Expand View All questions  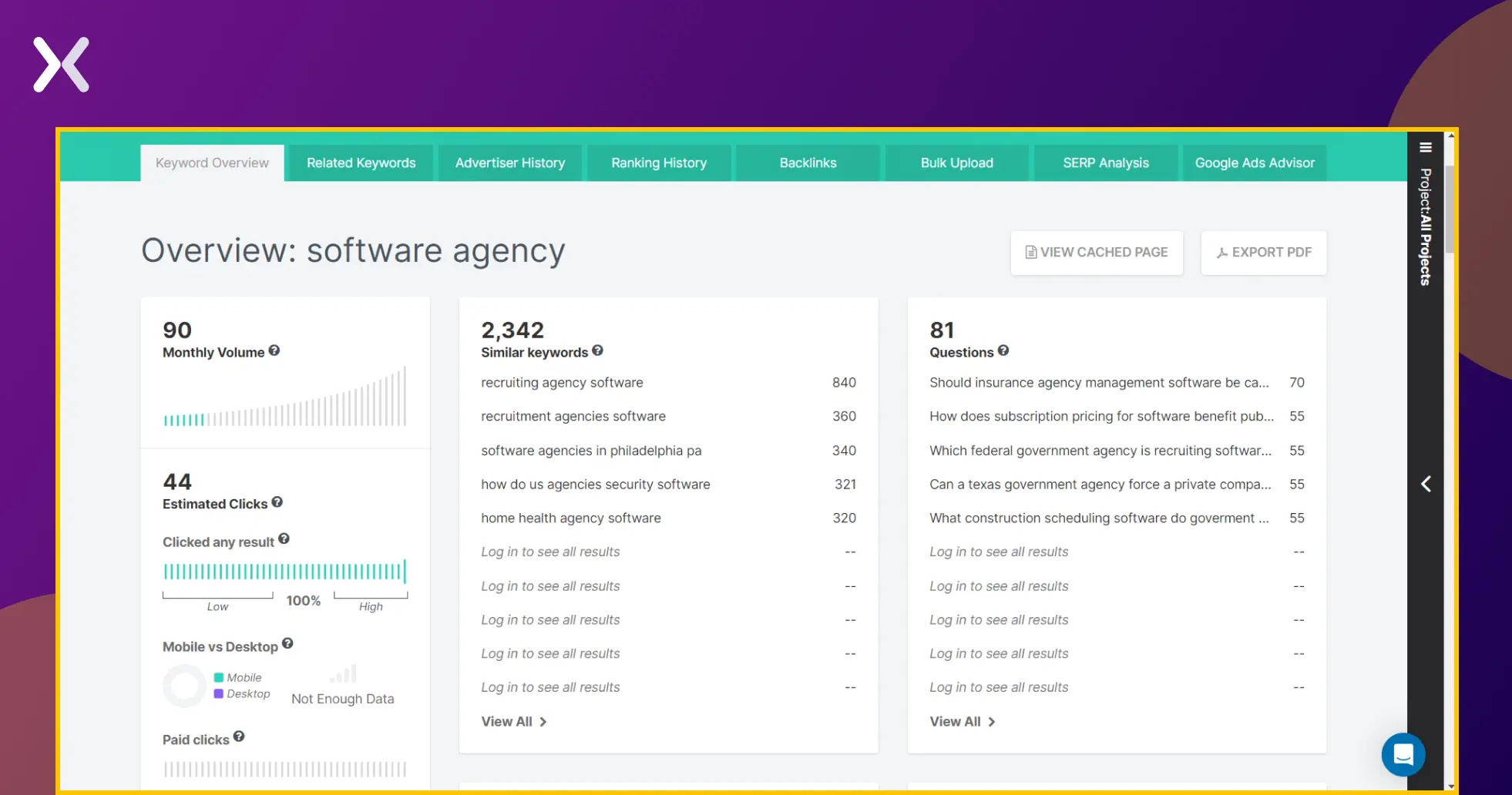pos(962,722)
